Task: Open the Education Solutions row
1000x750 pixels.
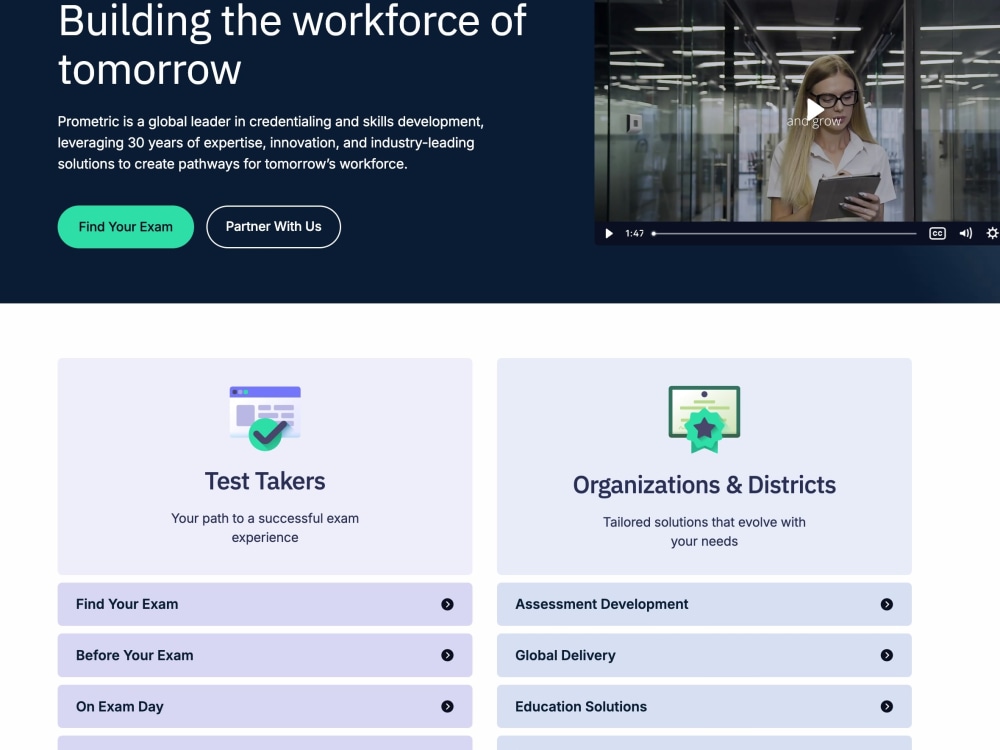Action: (704, 707)
